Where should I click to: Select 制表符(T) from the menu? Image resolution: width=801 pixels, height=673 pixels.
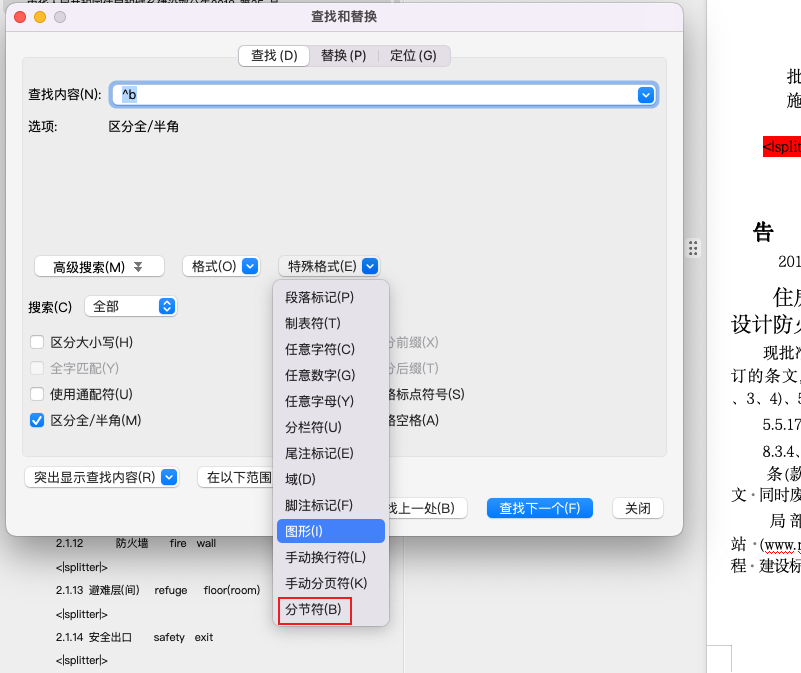click(313, 323)
